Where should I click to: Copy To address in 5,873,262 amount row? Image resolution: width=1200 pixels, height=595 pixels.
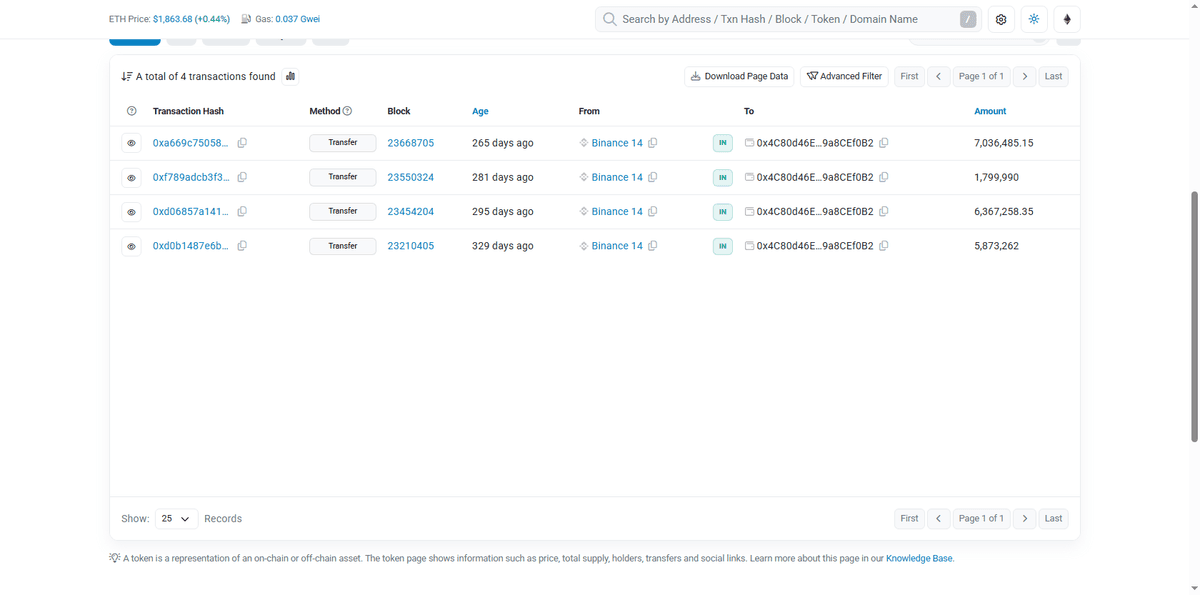[x=884, y=245]
